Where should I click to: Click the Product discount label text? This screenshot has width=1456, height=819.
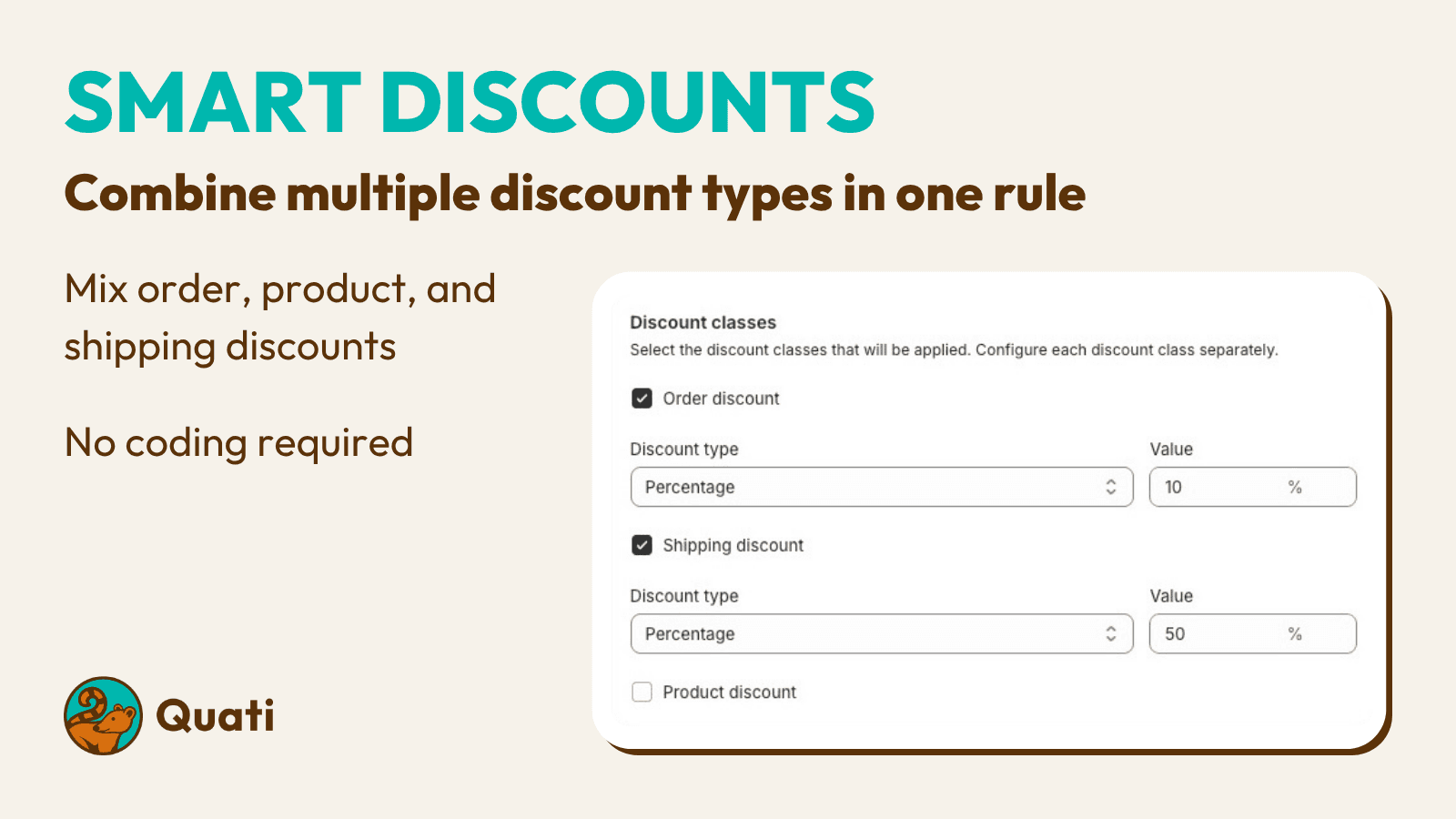coord(729,692)
